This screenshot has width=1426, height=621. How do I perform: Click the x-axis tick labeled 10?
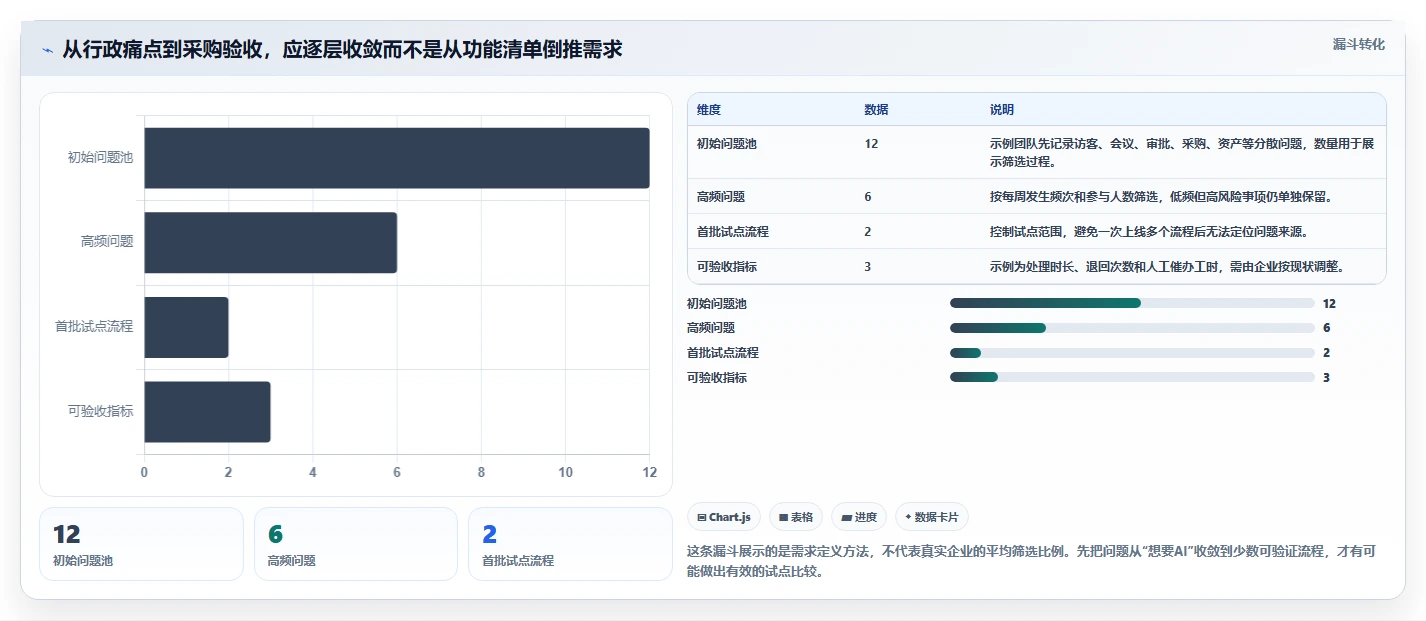pos(566,473)
